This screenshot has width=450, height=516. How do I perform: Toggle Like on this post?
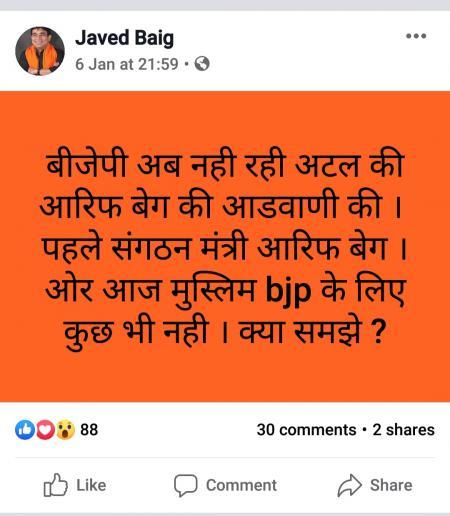(x=75, y=485)
